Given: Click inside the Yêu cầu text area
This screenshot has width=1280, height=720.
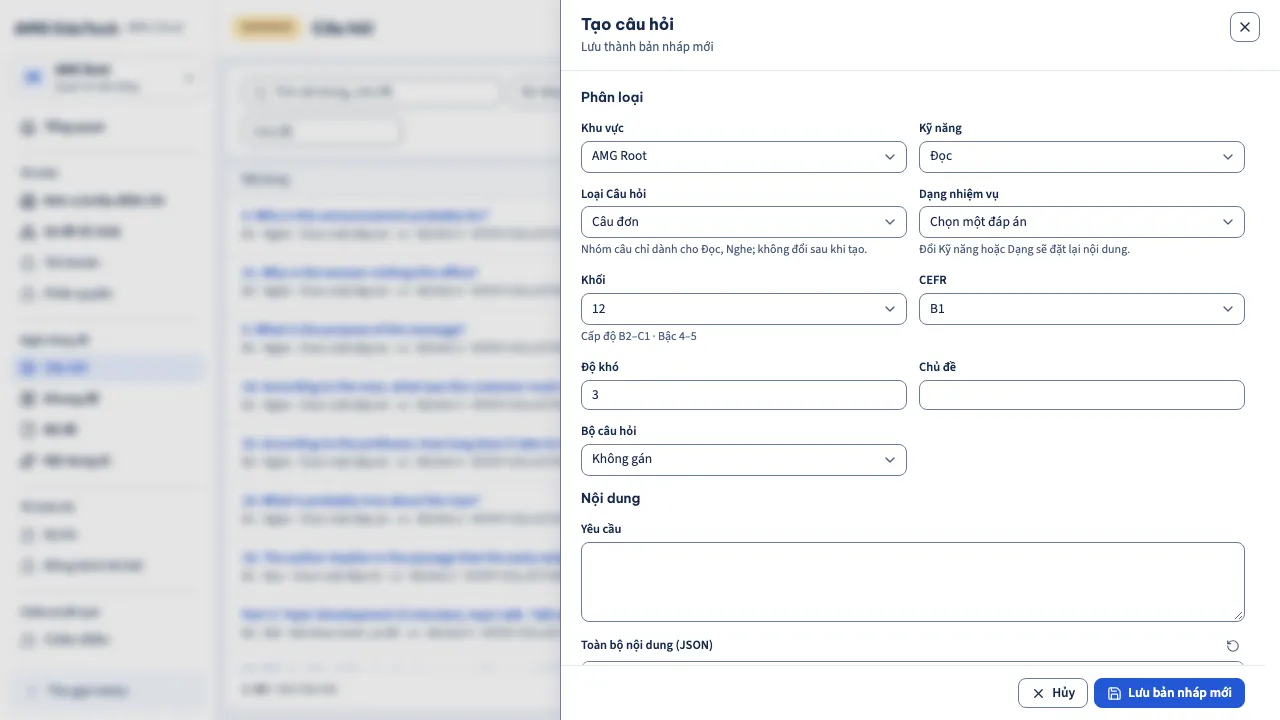Looking at the screenshot, I should click(x=912, y=582).
